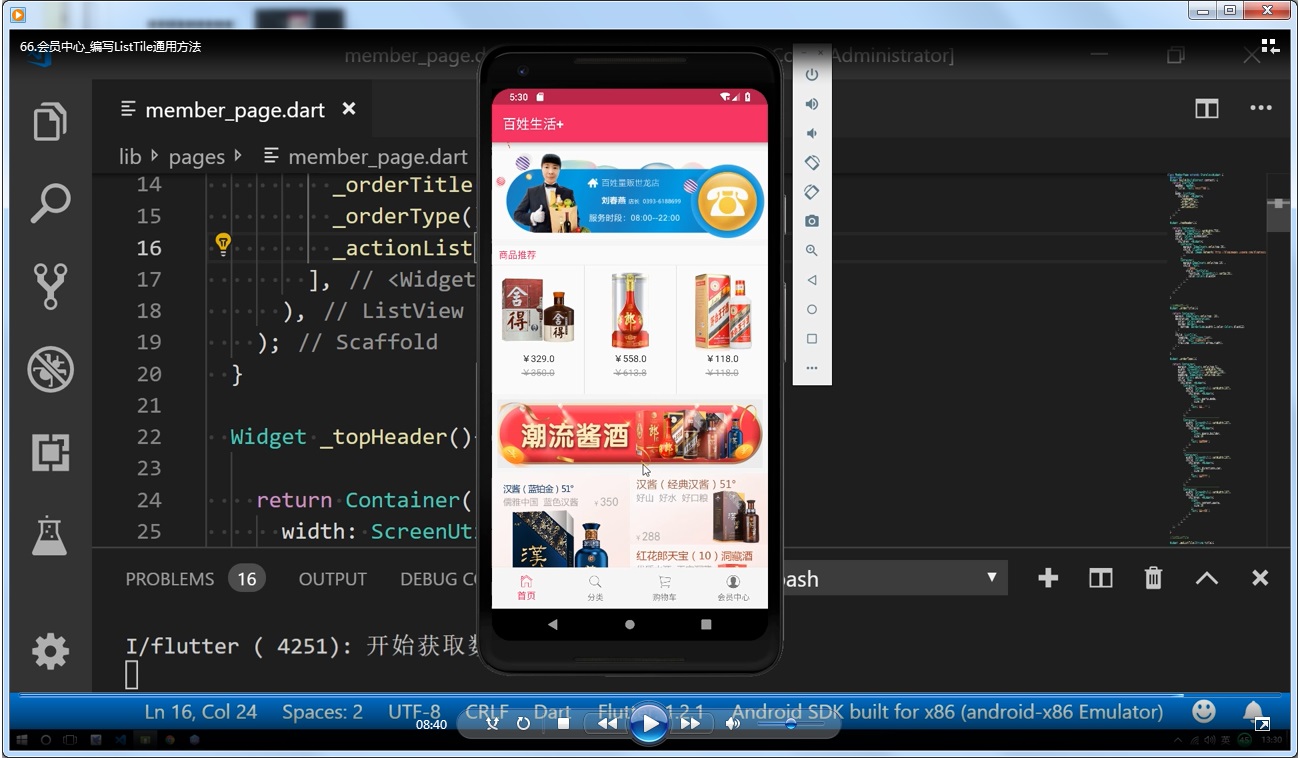Click the emulator power button
Viewport: 1300px width, 758px height.
tap(812, 74)
